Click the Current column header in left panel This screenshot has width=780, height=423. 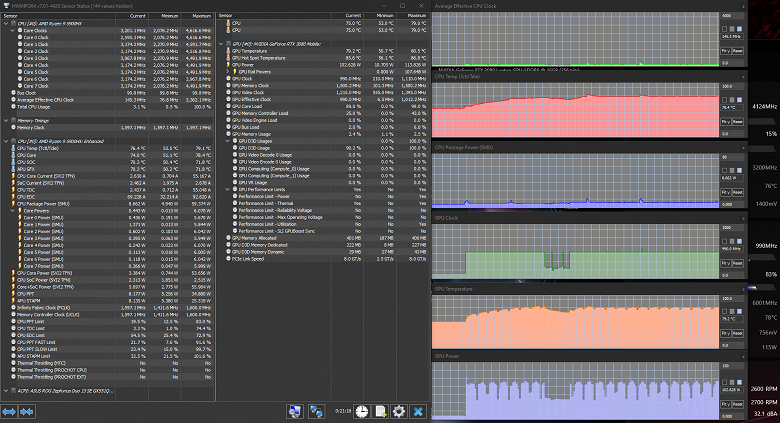[x=137, y=17]
